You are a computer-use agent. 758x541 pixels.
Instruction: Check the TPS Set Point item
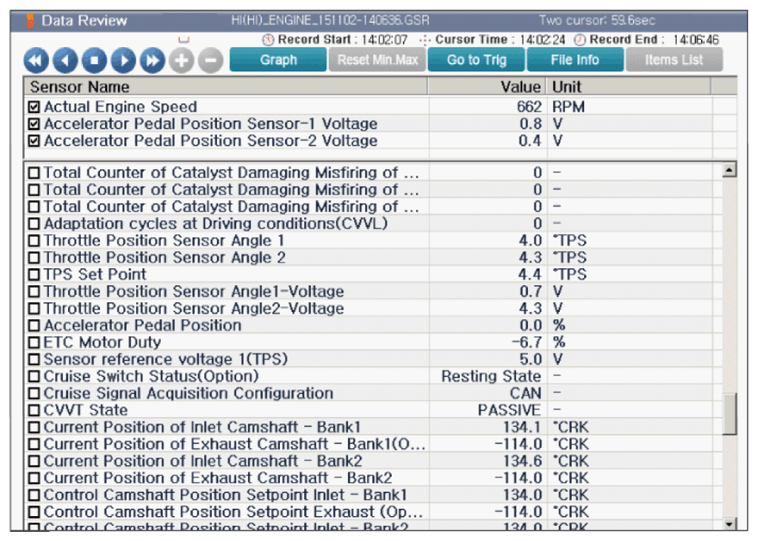click(x=34, y=275)
